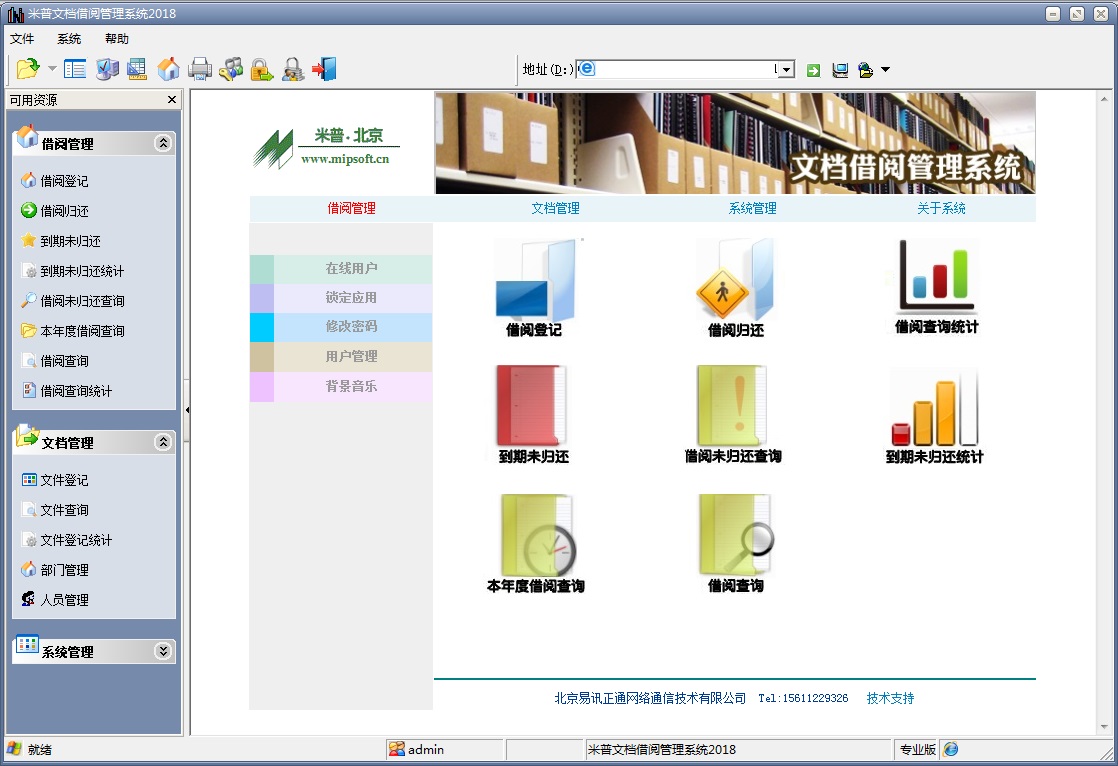
Task: Click the 背景音乐 button
Action: pos(341,387)
